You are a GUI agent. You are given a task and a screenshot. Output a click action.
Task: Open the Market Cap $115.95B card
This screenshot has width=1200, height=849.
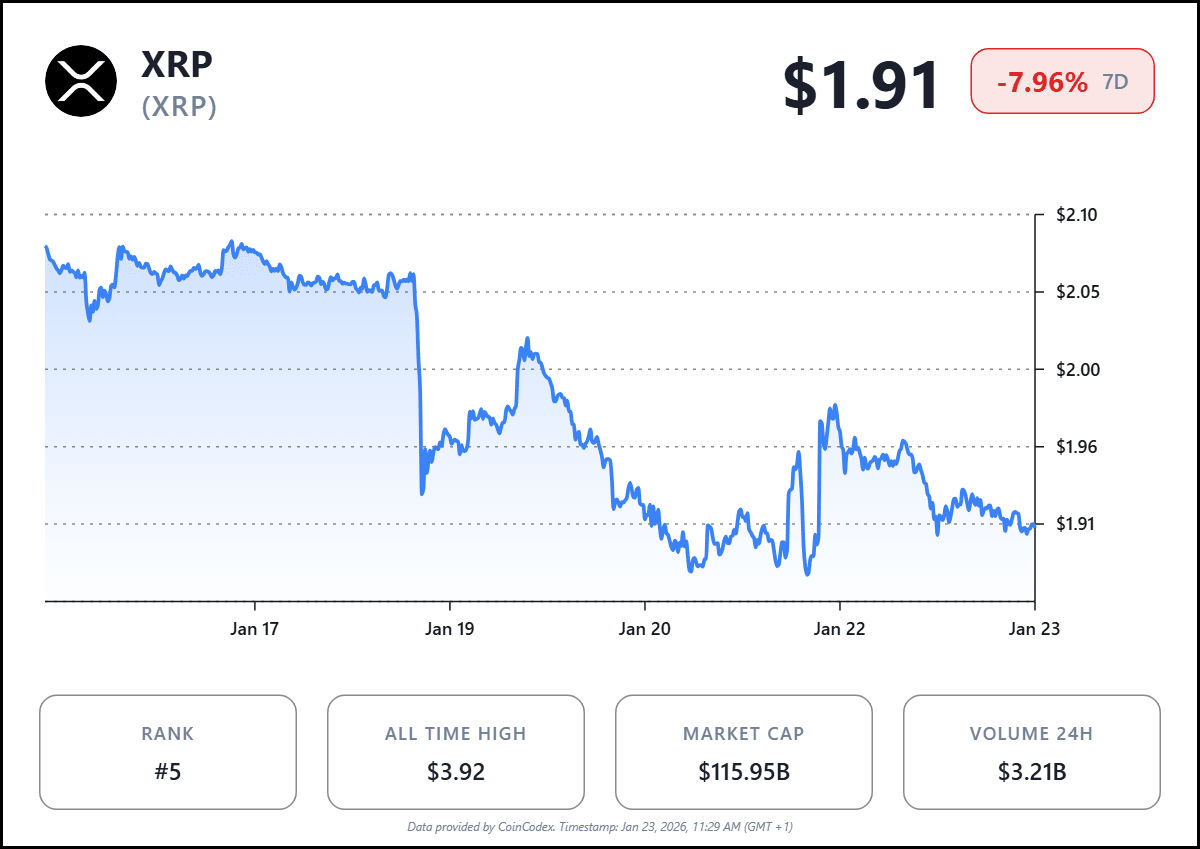tap(743, 752)
